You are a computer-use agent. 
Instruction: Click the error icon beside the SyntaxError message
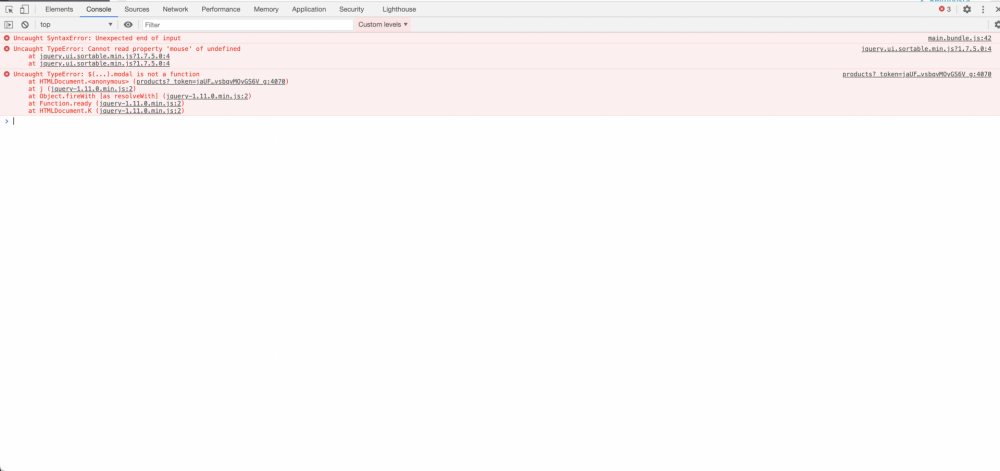7,38
